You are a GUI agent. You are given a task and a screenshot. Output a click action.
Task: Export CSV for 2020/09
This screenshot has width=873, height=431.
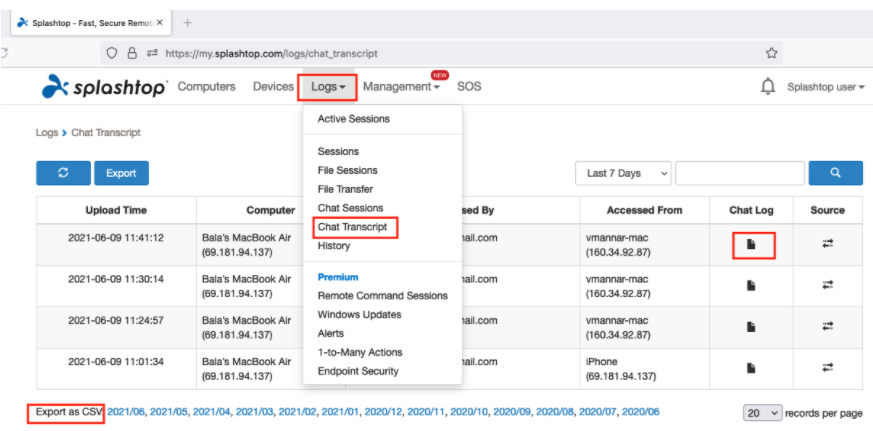(x=512, y=413)
